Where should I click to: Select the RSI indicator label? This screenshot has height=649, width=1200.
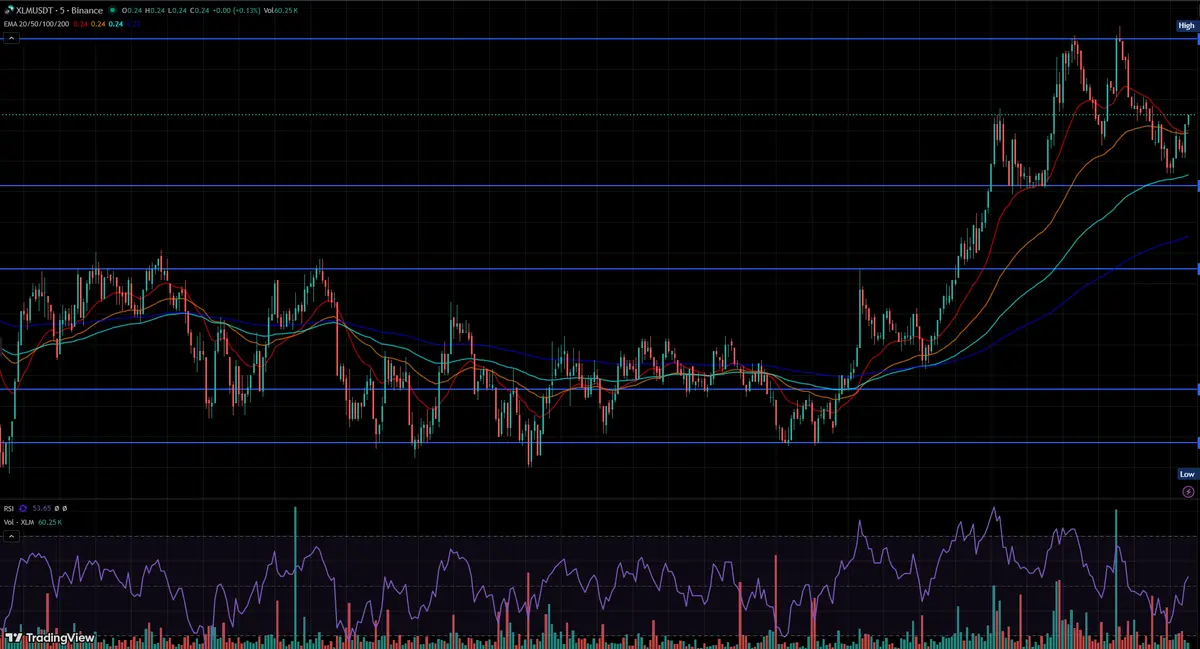pos(9,508)
